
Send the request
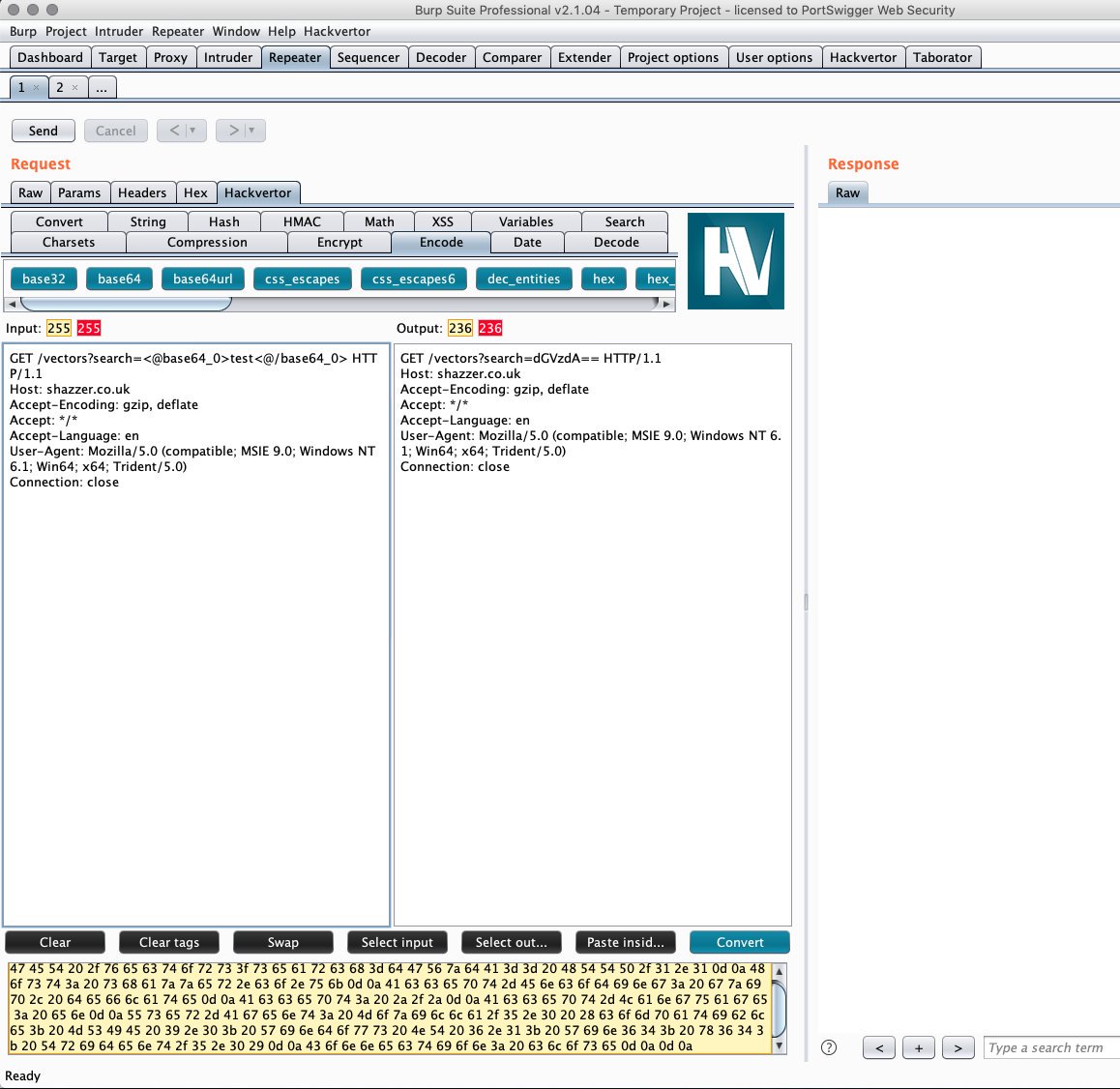(44, 131)
